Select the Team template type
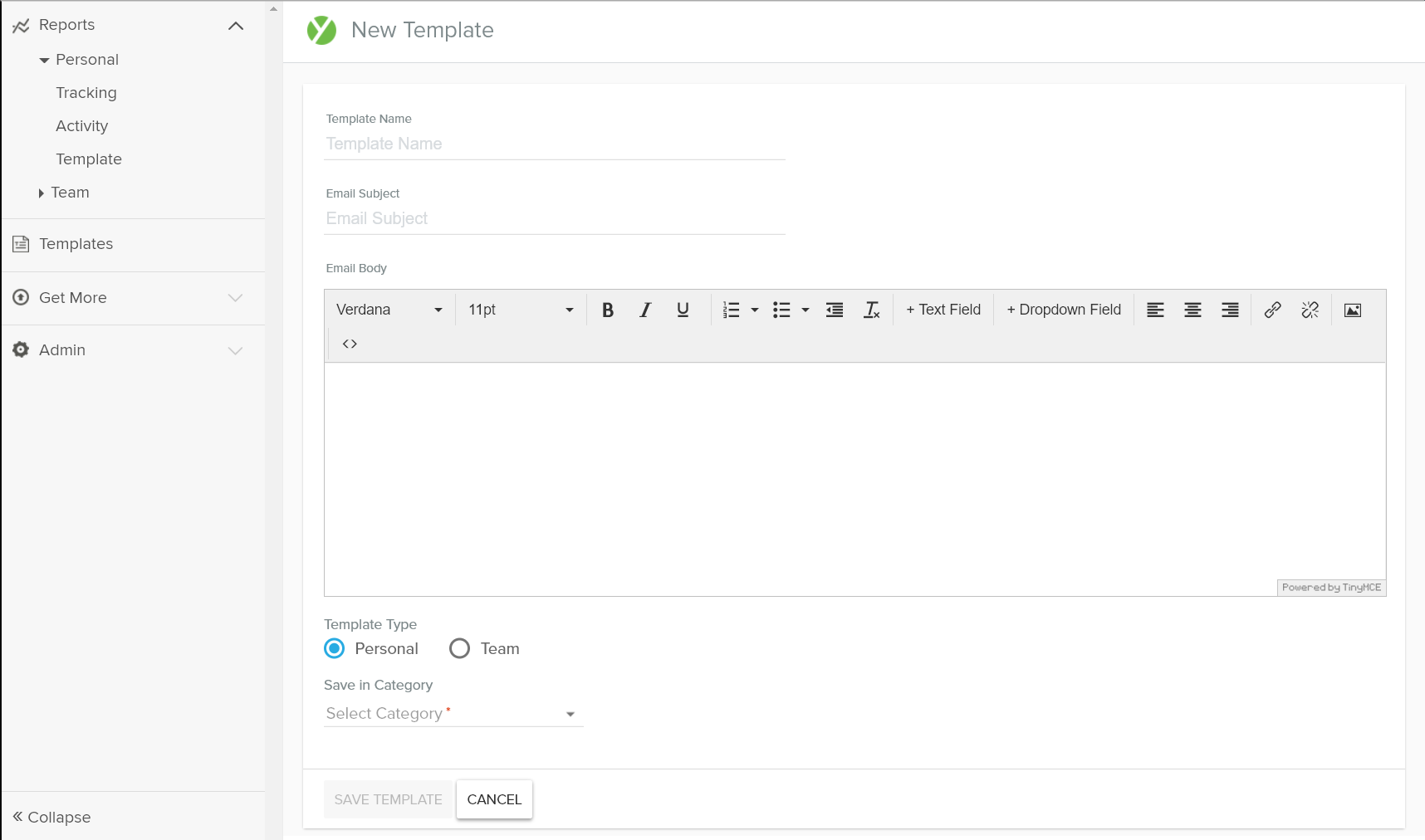1425x840 pixels. (460, 648)
